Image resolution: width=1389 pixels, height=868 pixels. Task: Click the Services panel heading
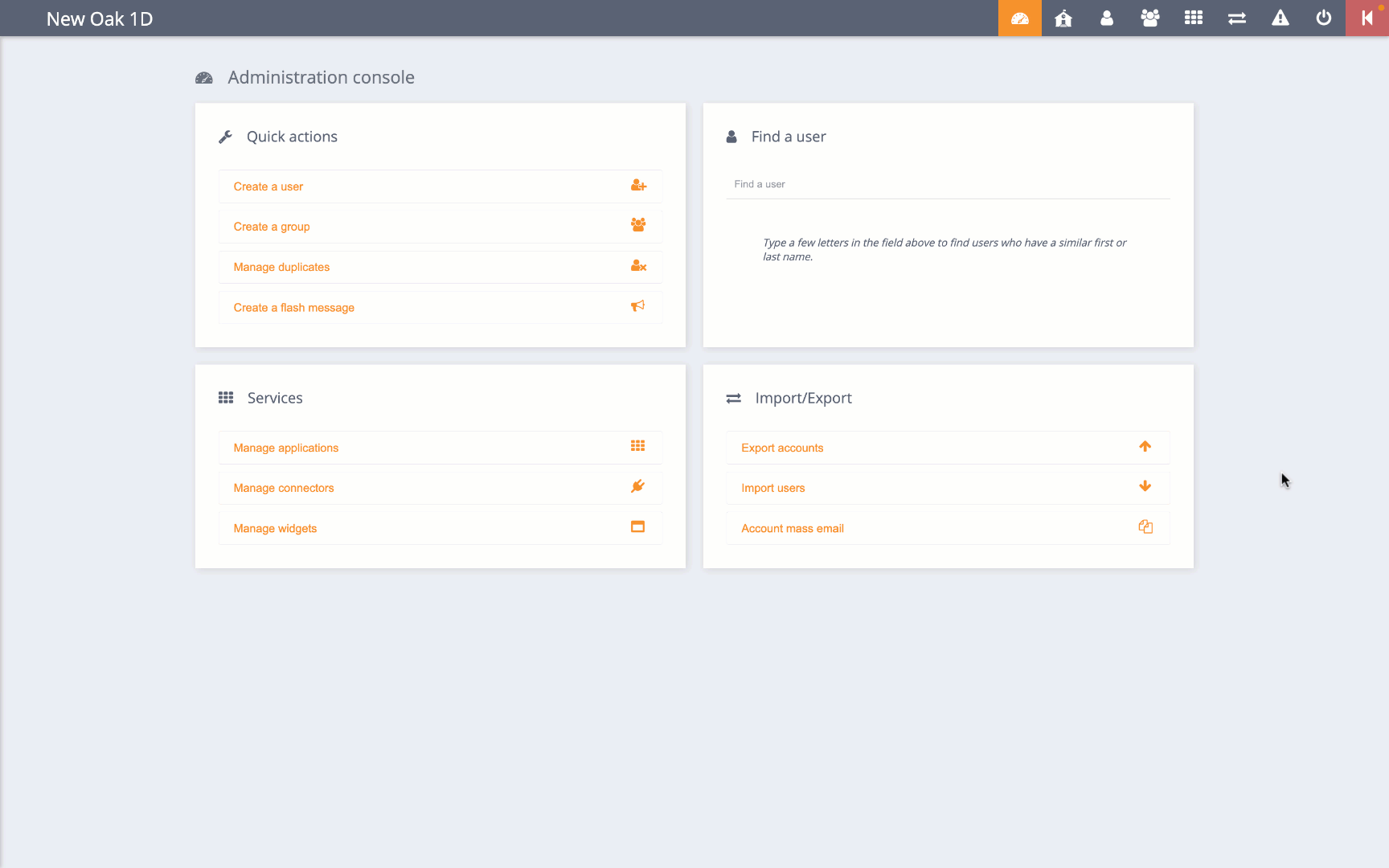[275, 398]
